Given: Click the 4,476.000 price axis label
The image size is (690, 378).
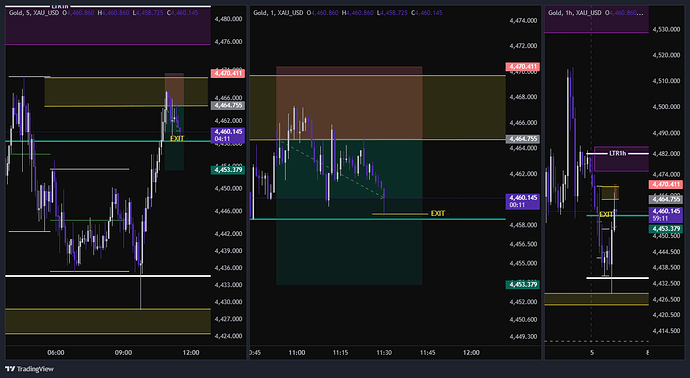Looking at the screenshot, I should [x=228, y=42].
